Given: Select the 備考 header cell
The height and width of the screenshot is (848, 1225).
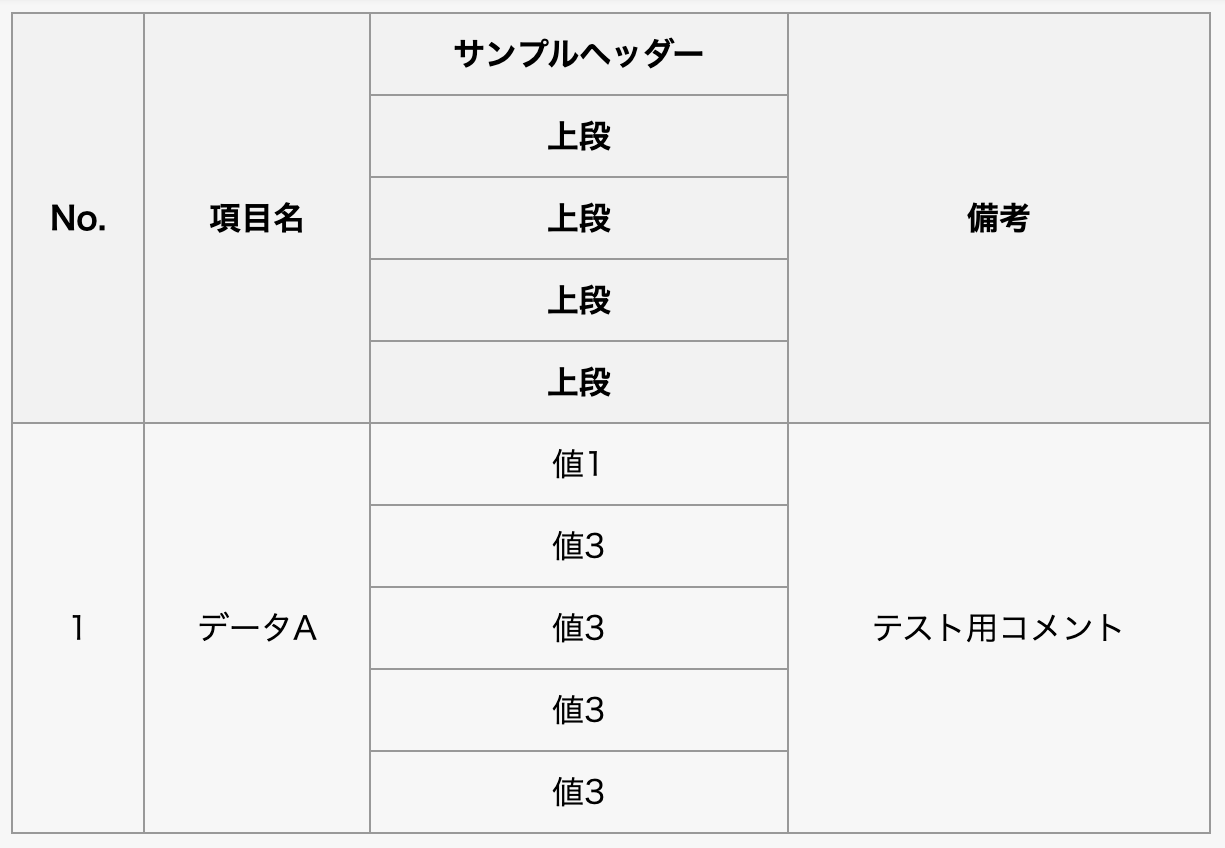Looking at the screenshot, I should click(x=998, y=218).
